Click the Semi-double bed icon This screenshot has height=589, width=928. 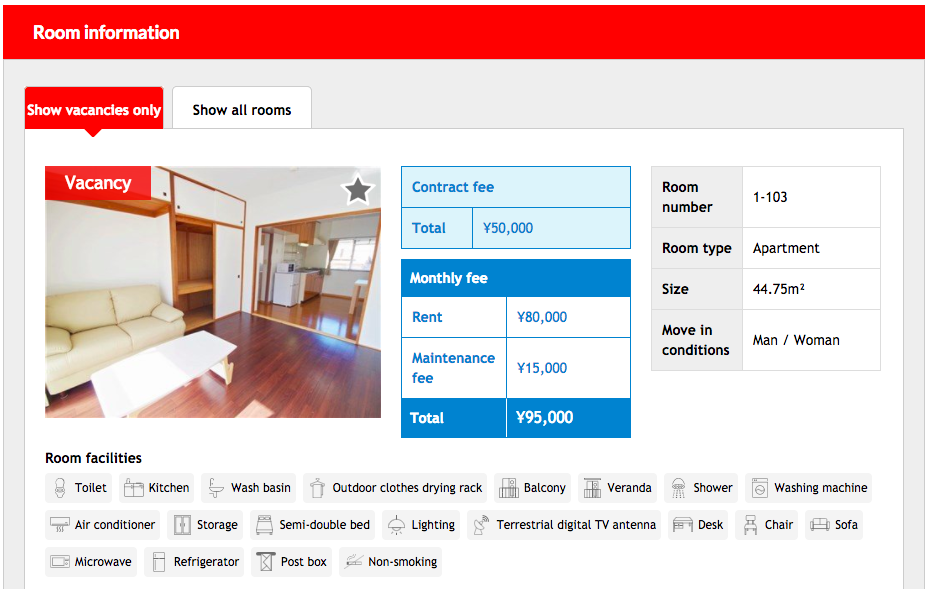[x=264, y=525]
